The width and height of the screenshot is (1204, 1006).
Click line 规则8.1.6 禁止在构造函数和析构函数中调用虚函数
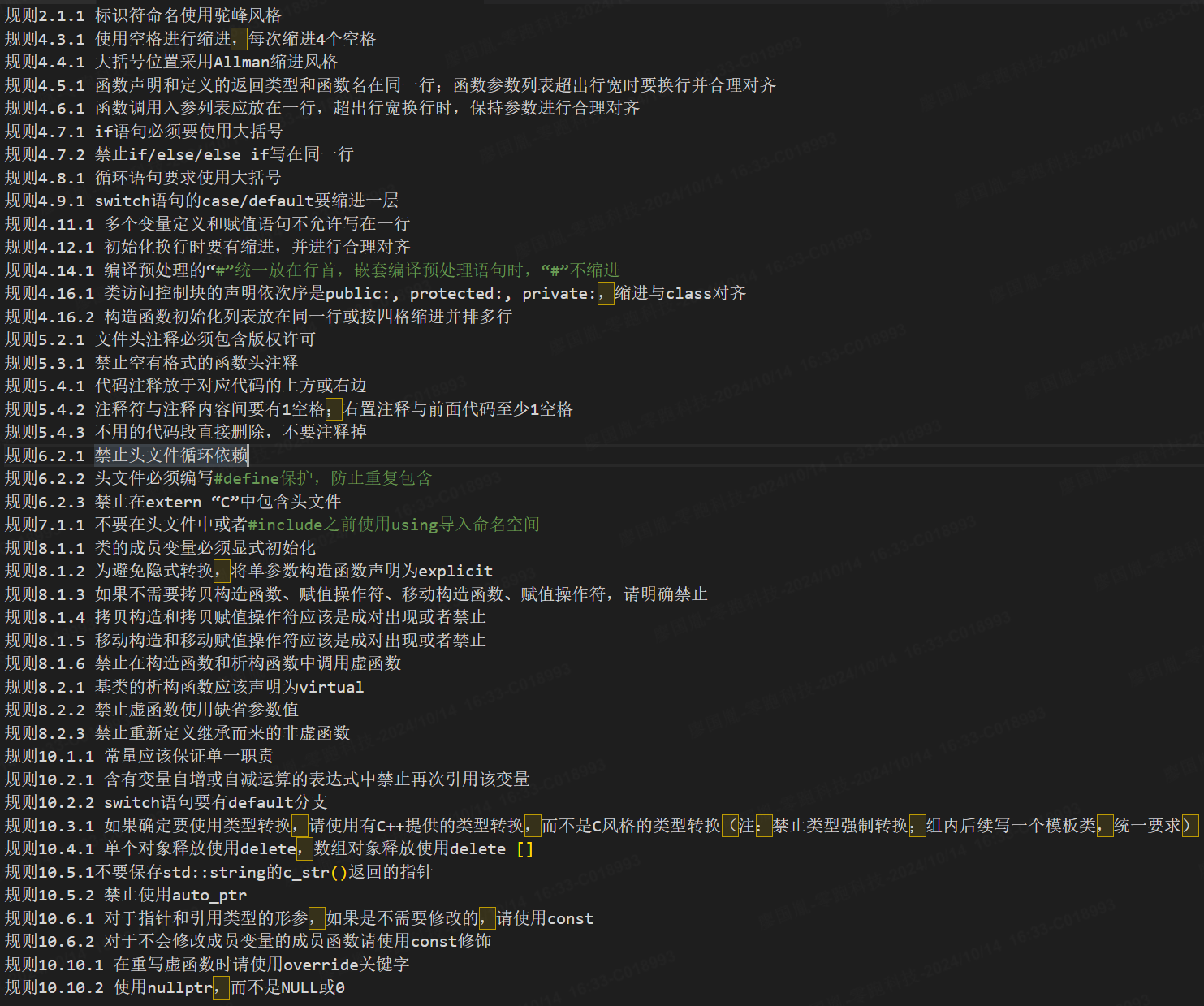[x=203, y=663]
